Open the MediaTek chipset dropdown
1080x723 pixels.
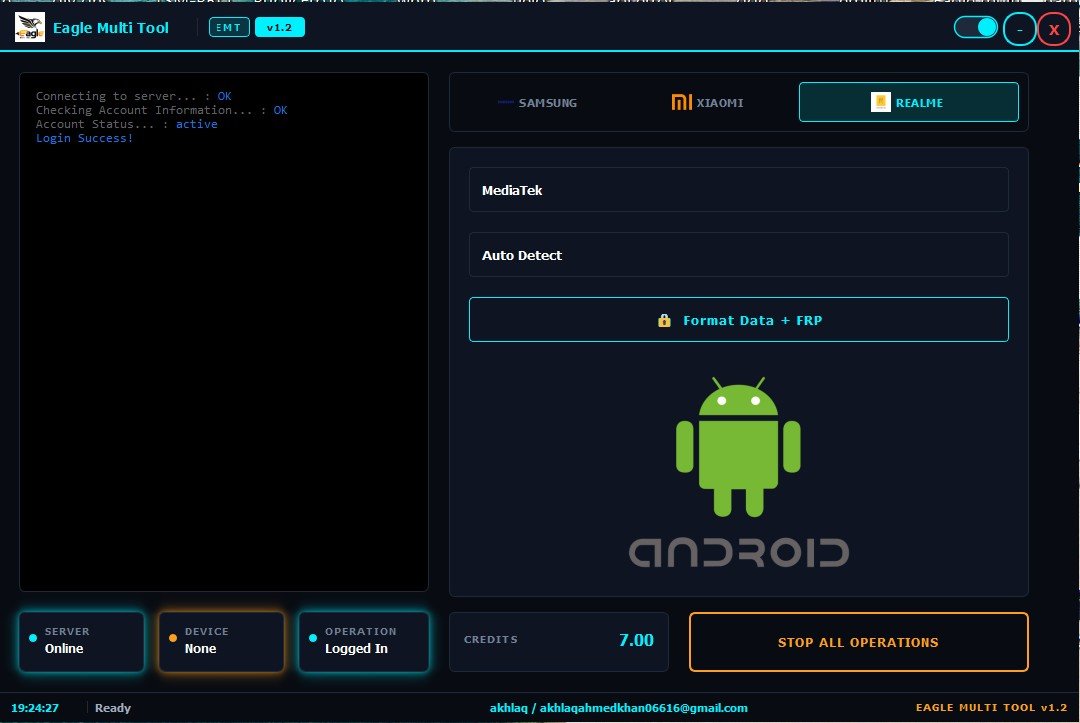738,190
